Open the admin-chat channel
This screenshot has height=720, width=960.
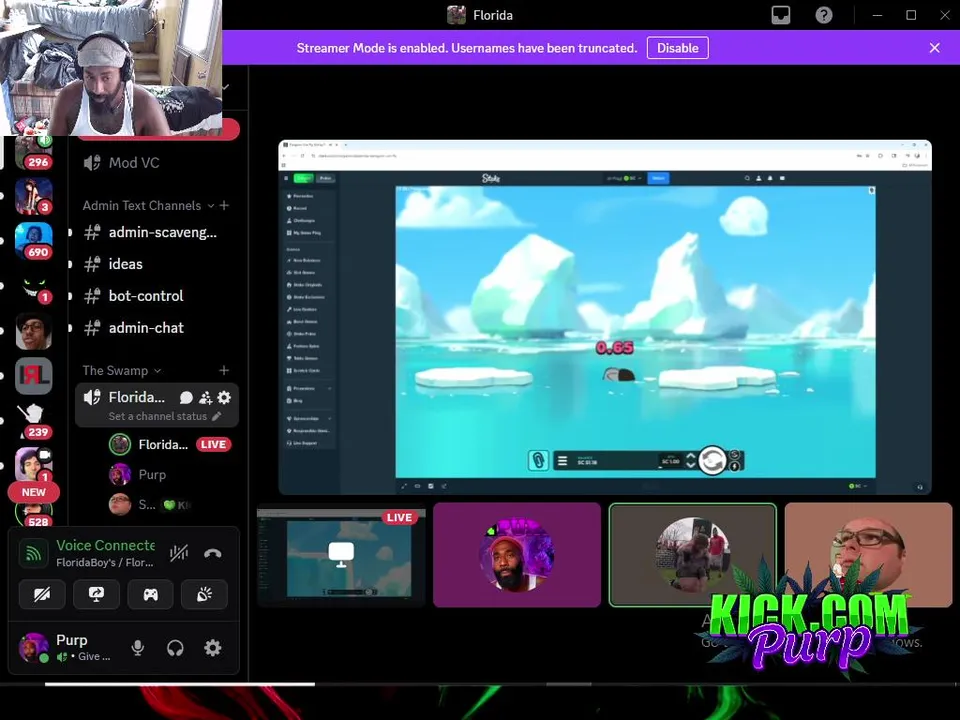click(156, 328)
